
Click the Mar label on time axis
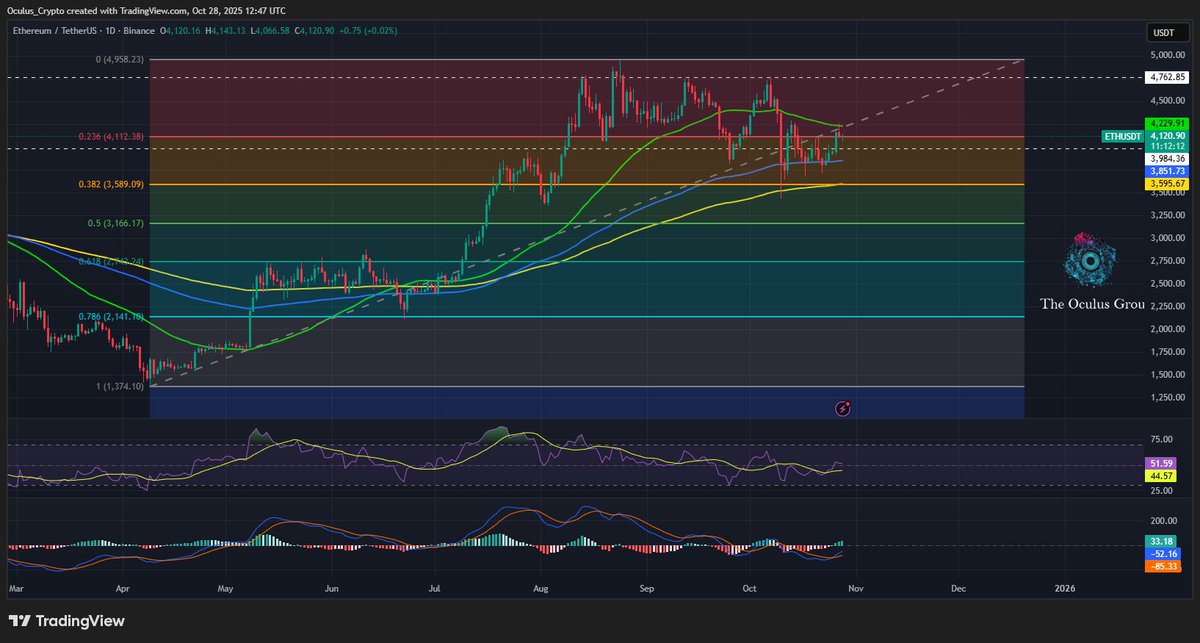click(x=15, y=590)
